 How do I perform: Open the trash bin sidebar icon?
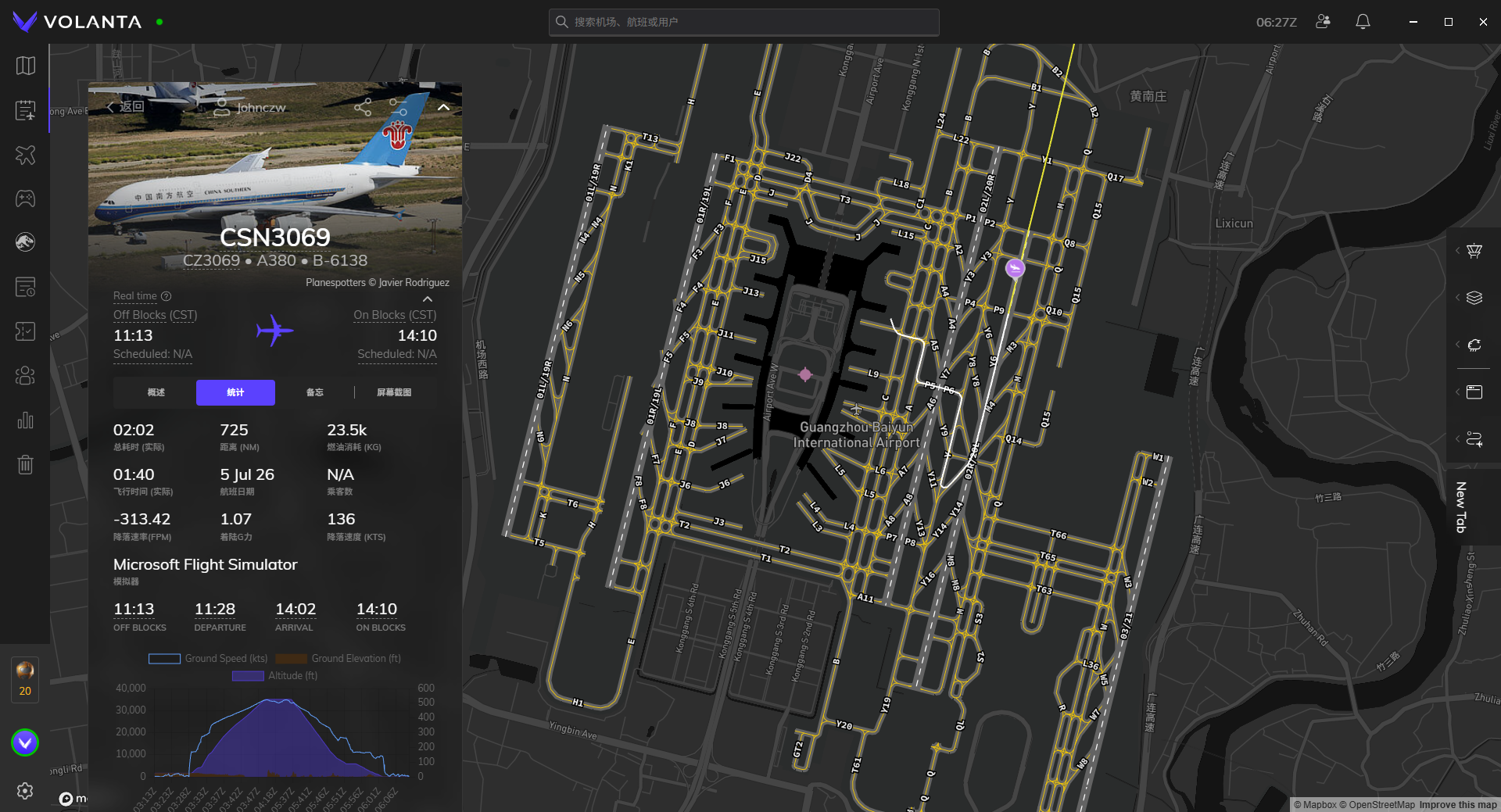(x=25, y=465)
